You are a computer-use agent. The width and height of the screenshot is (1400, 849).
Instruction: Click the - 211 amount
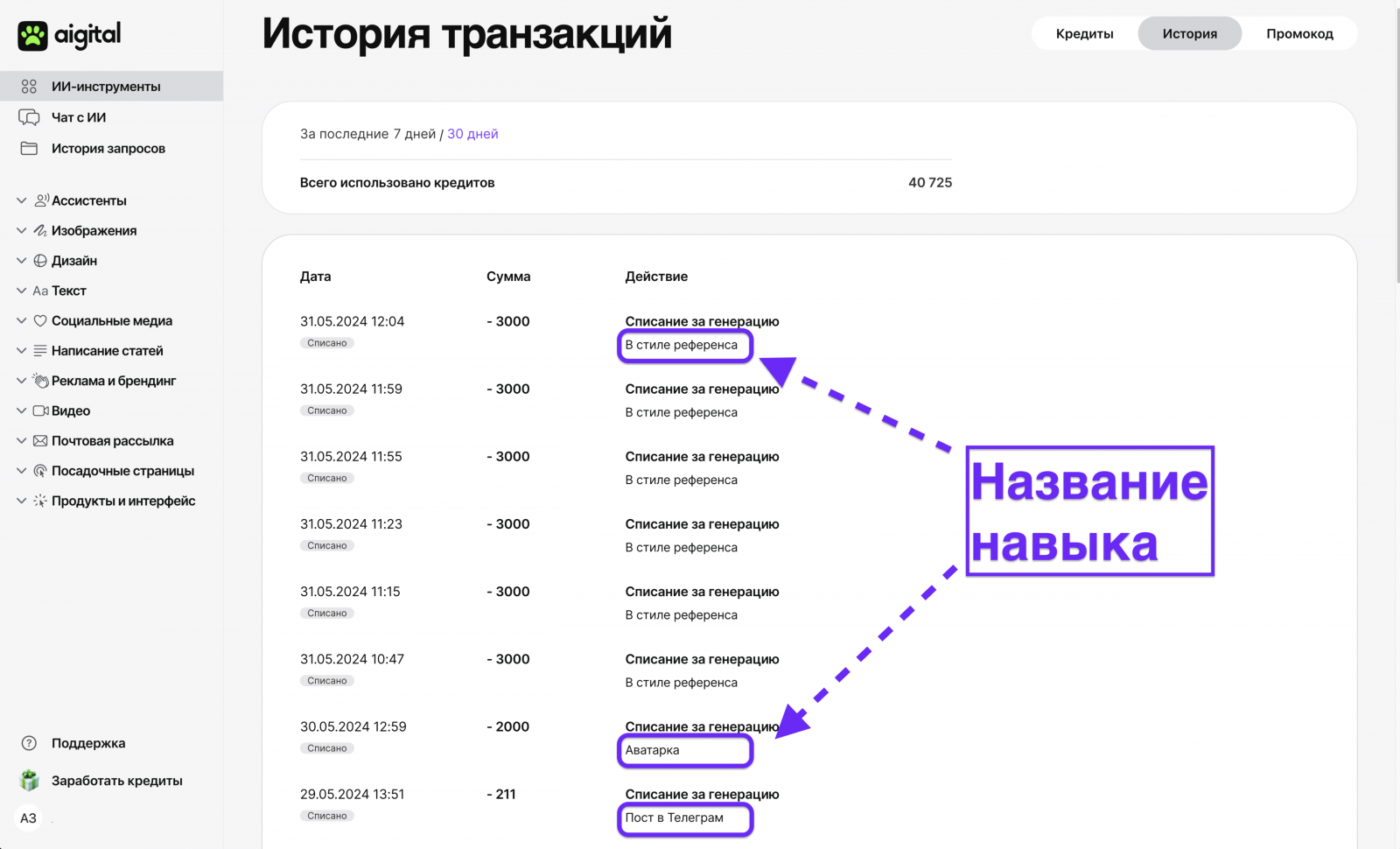point(501,794)
